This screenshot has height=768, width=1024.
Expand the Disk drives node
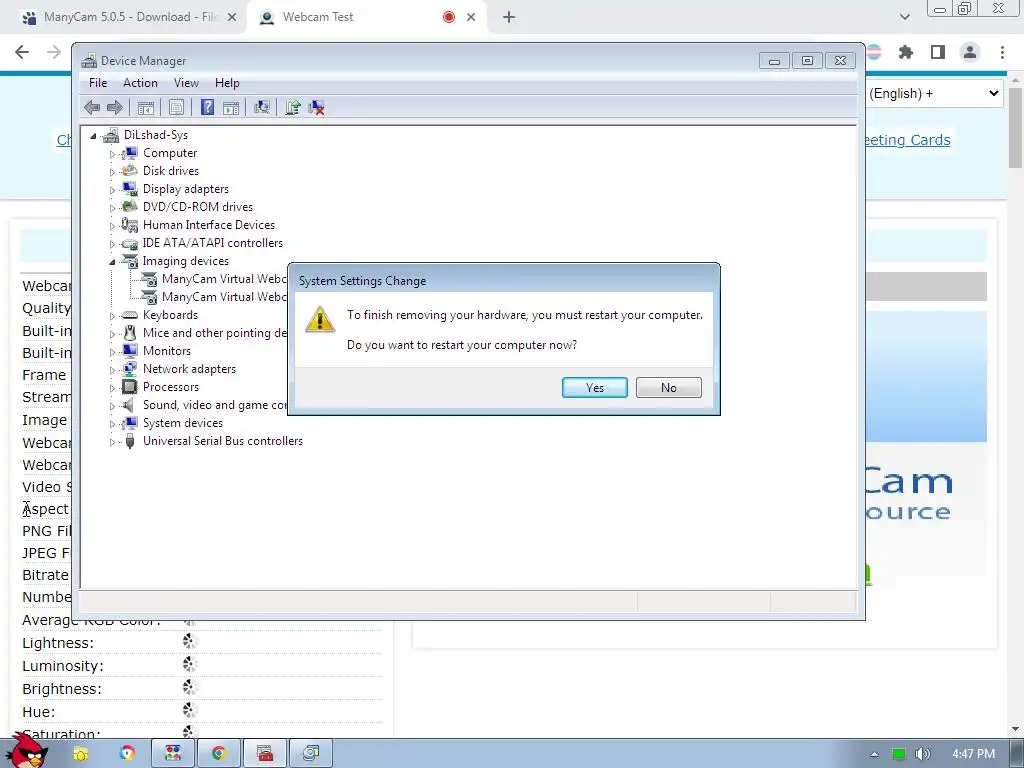(x=112, y=172)
